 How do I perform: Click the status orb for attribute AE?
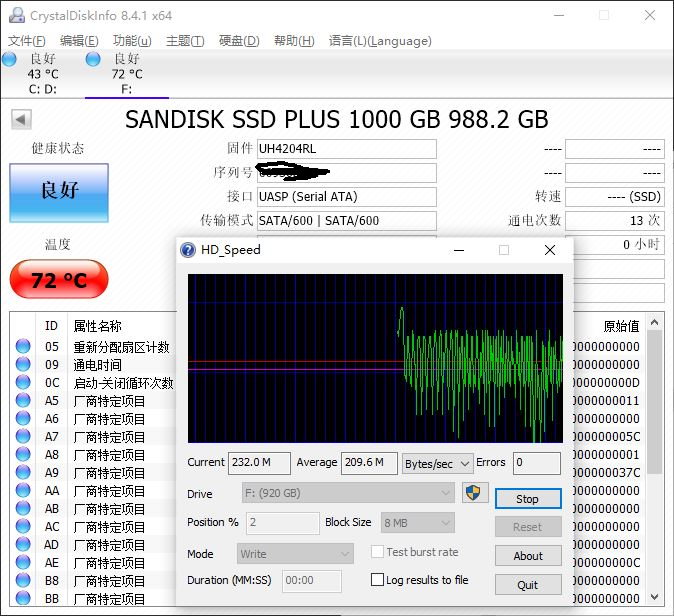(x=23, y=563)
